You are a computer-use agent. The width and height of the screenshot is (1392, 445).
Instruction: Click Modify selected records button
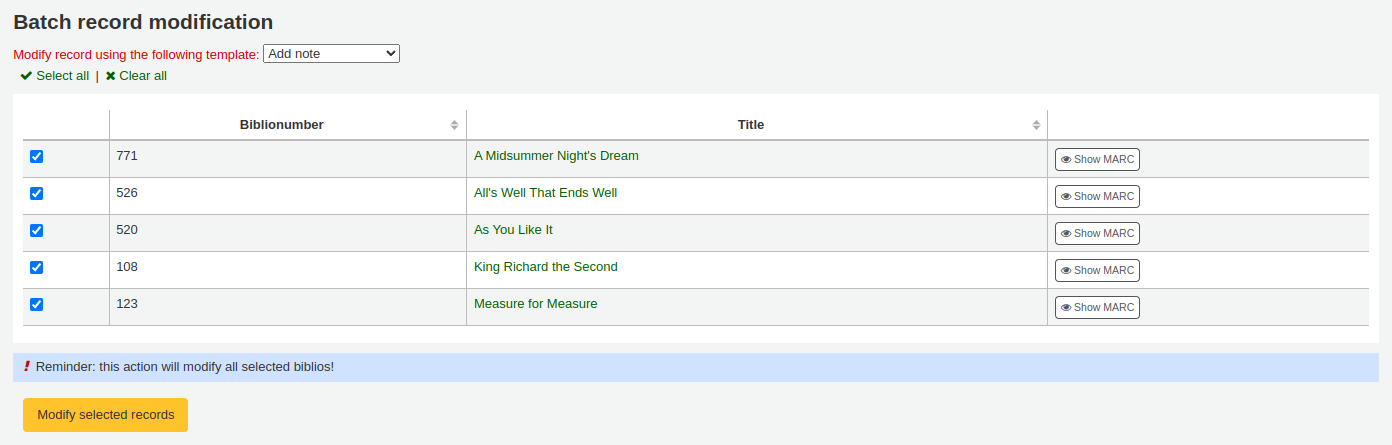click(105, 415)
